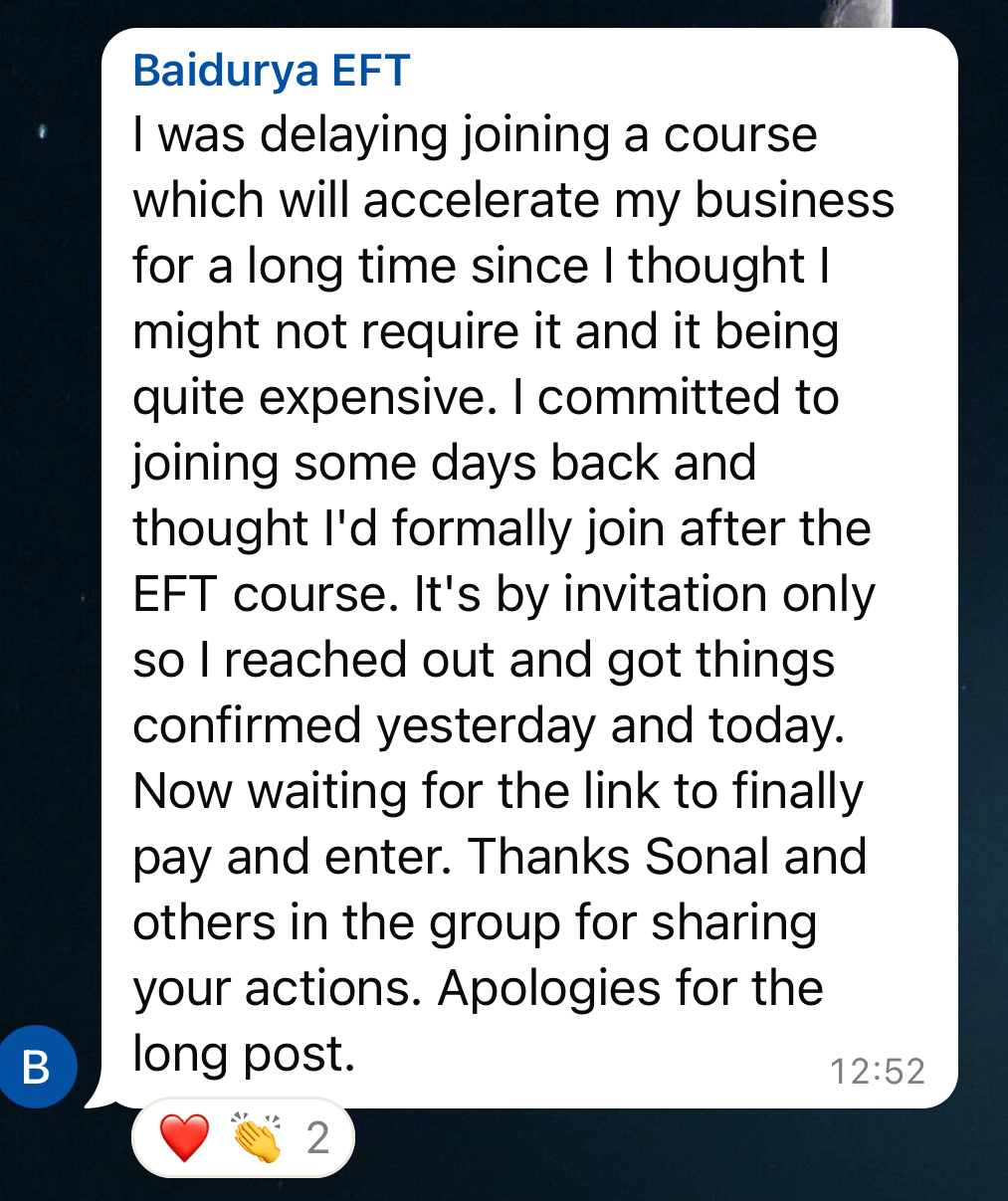Click the reaction count number 2

click(x=317, y=1137)
